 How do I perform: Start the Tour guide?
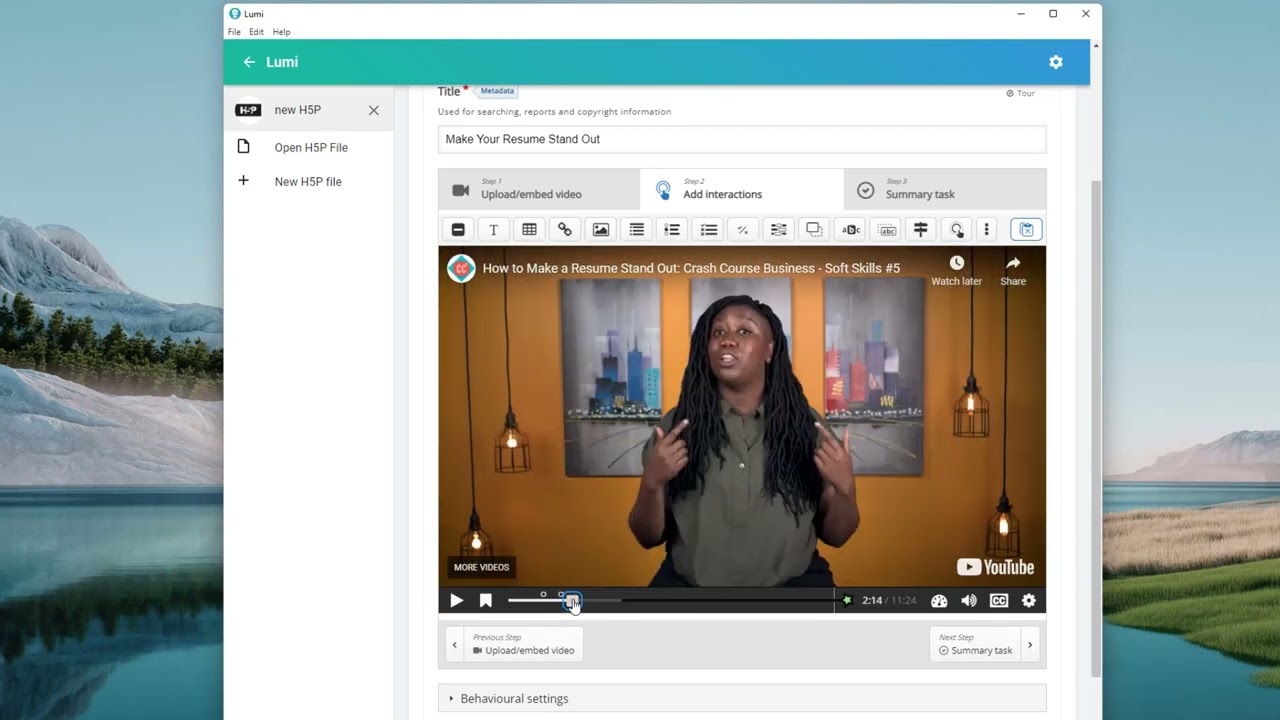click(x=1021, y=93)
